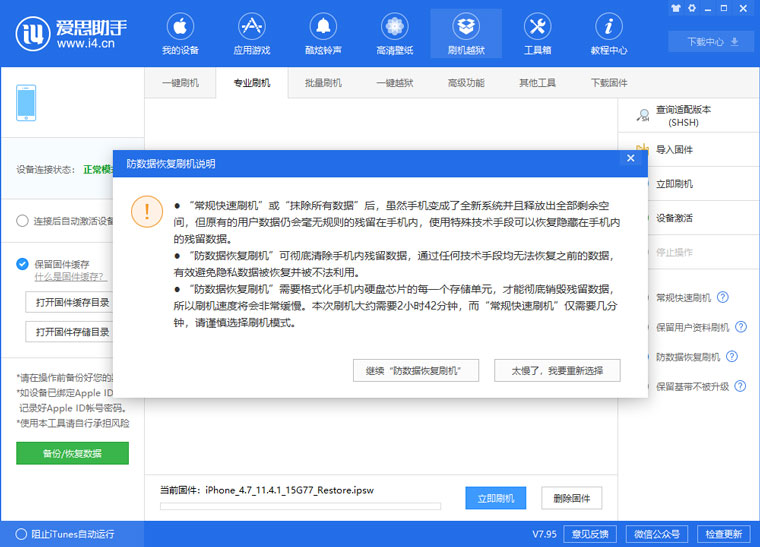
Task: Open settings gear icon in the title bar
Action: (x=692, y=8)
